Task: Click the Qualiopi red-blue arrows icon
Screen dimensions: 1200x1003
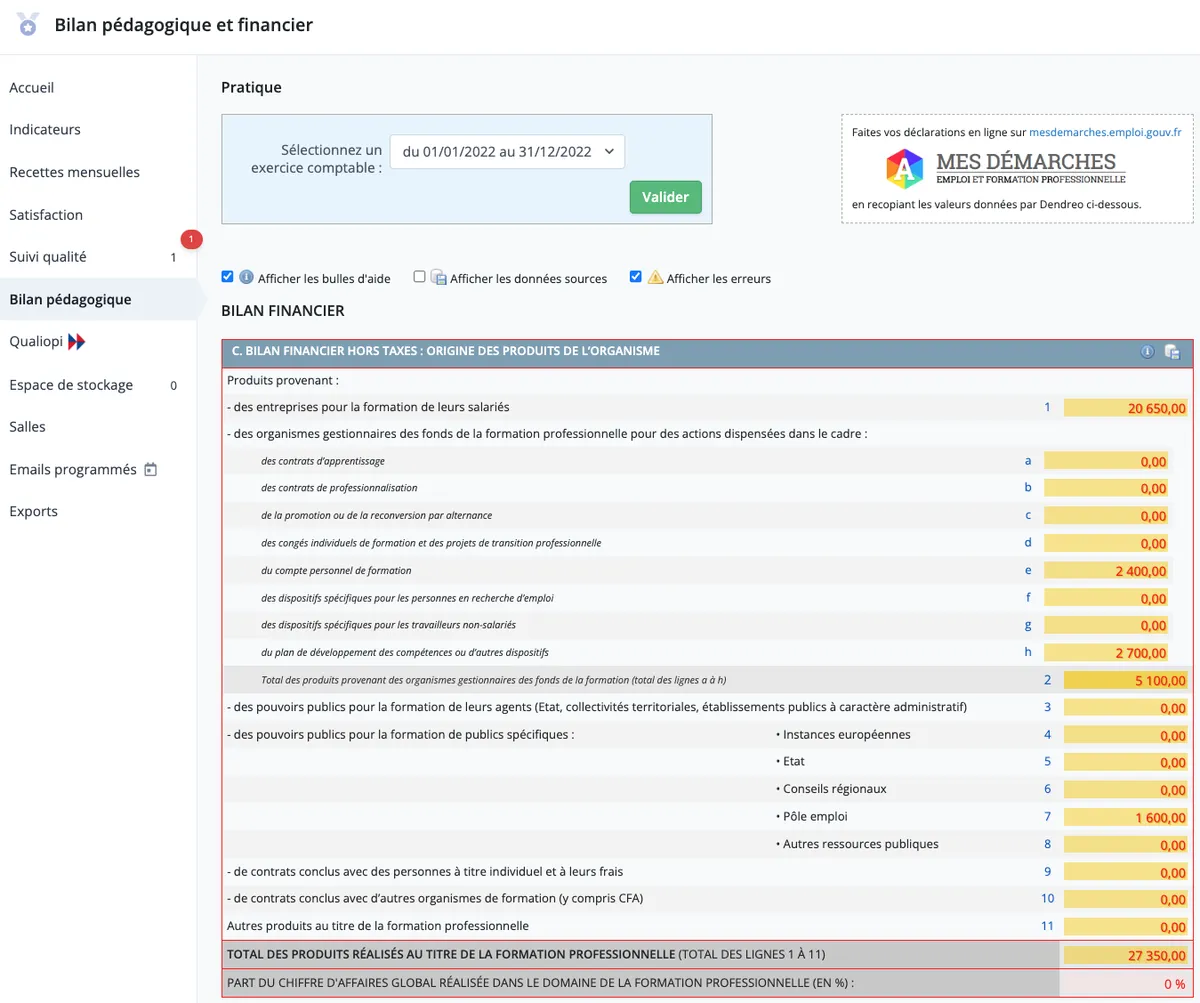Action: point(77,342)
